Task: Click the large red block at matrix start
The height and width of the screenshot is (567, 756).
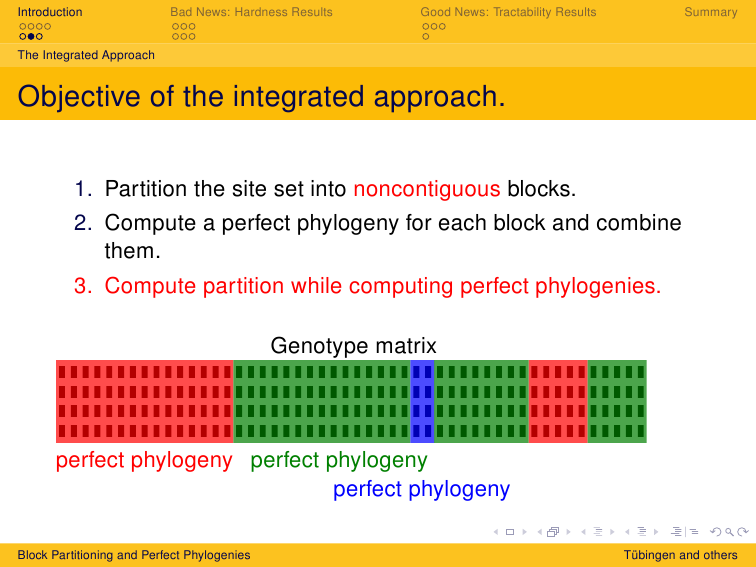Action: tap(145, 401)
